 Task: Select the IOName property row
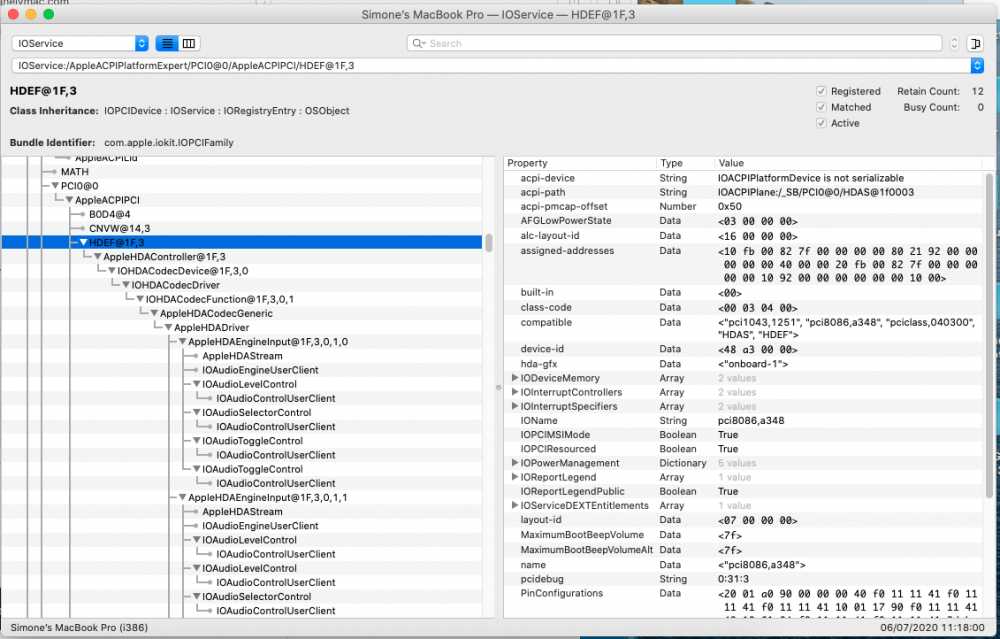744,420
